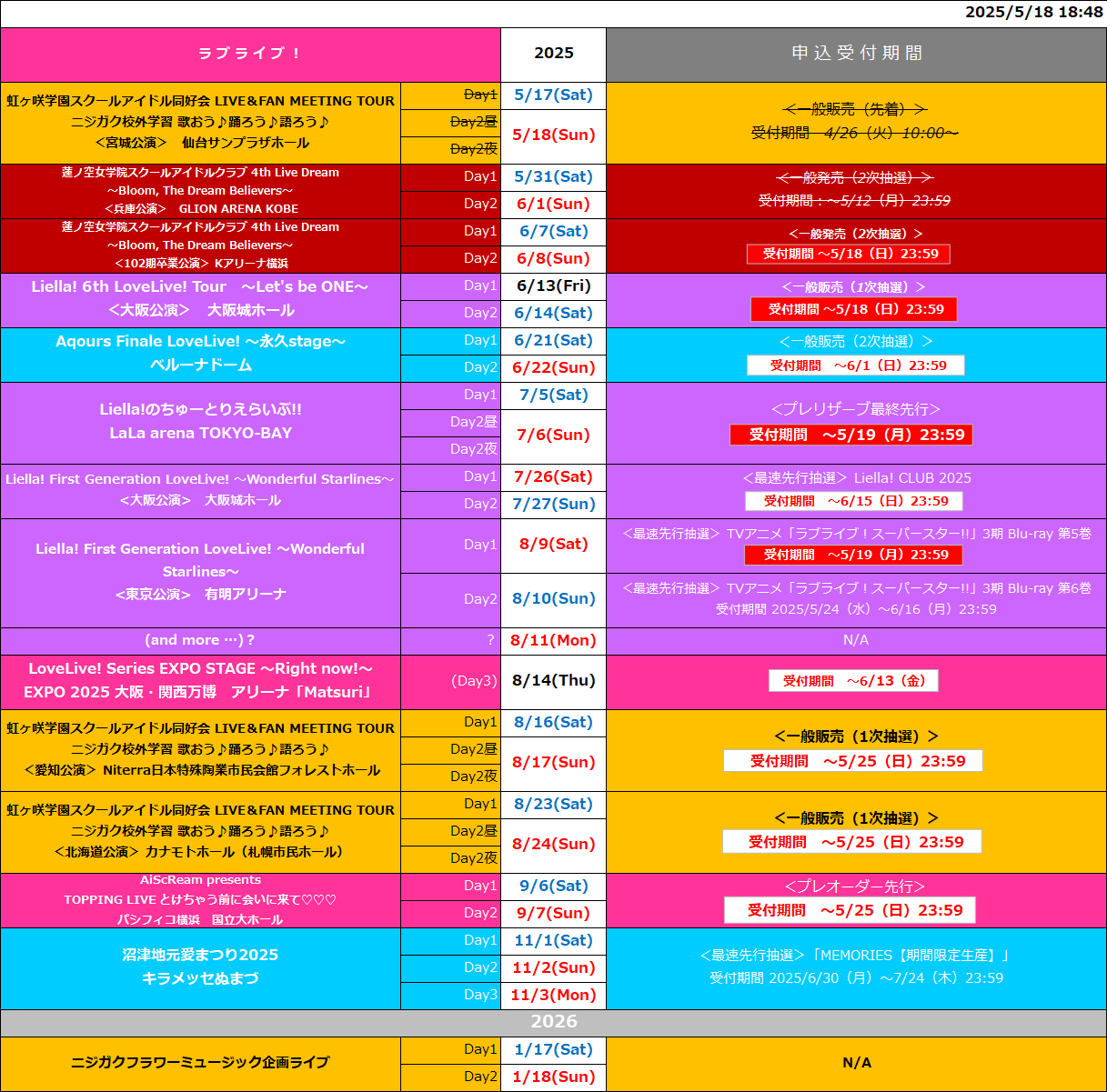This screenshot has height=1092, width=1107.
Task: Select the 愛知公演 Niterra日本特殊陶業市民会館 line
Action: [200, 771]
